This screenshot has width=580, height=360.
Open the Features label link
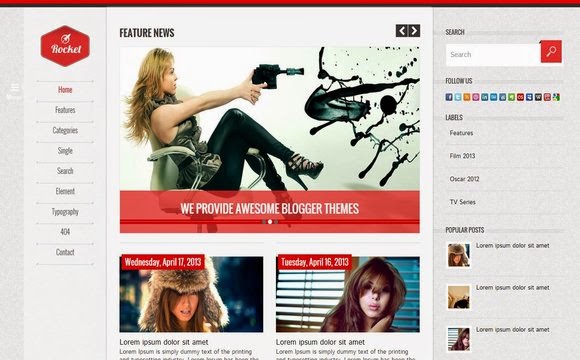[461, 133]
